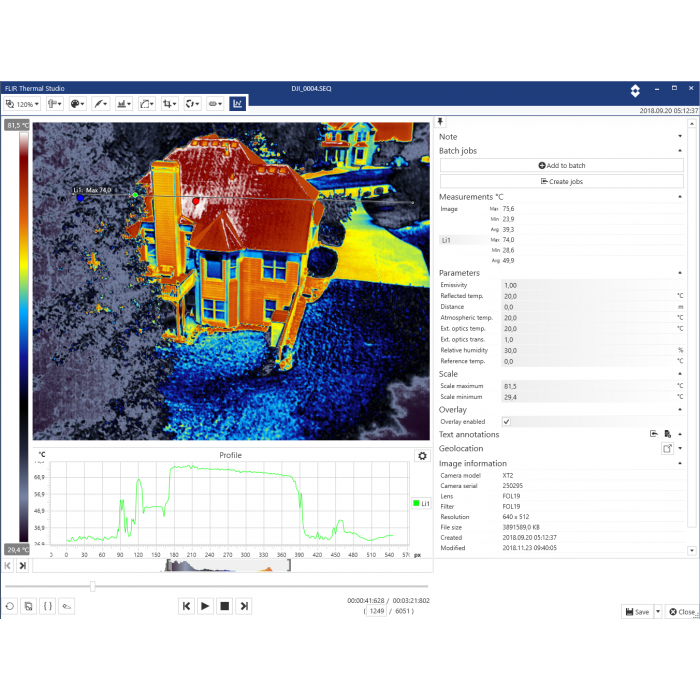Click the right panel scrollbar up arrow
700x700 pixels.
click(692, 123)
